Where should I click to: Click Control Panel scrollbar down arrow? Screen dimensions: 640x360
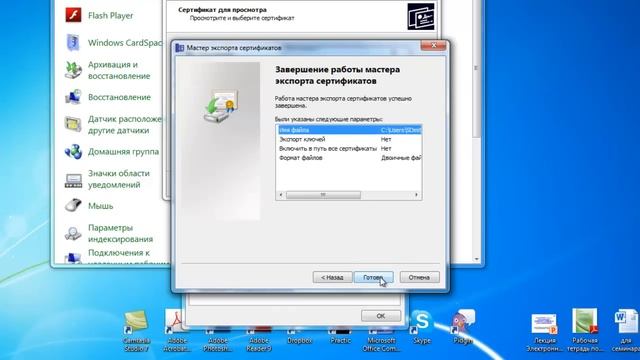pyautogui.click(x=476, y=259)
